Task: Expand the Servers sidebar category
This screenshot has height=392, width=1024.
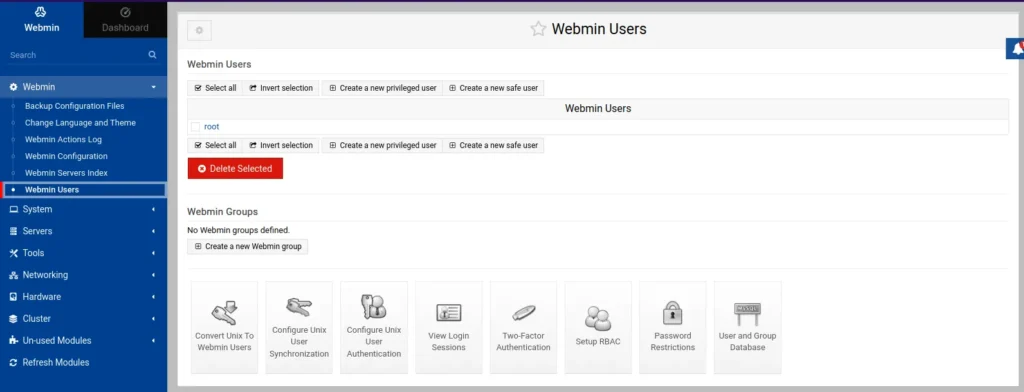Action: pyautogui.click(x=84, y=231)
